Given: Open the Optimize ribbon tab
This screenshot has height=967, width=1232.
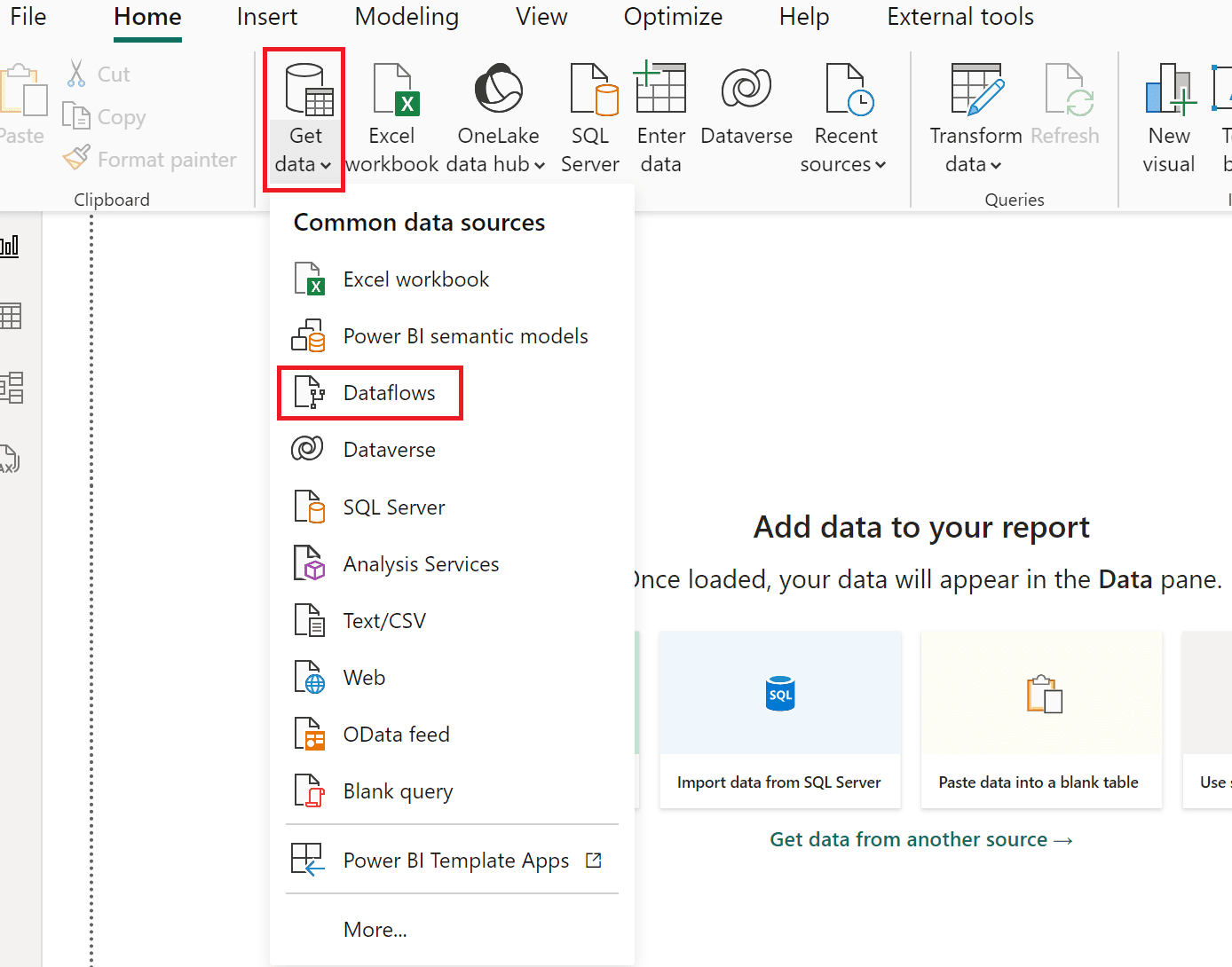Looking at the screenshot, I should click(673, 17).
